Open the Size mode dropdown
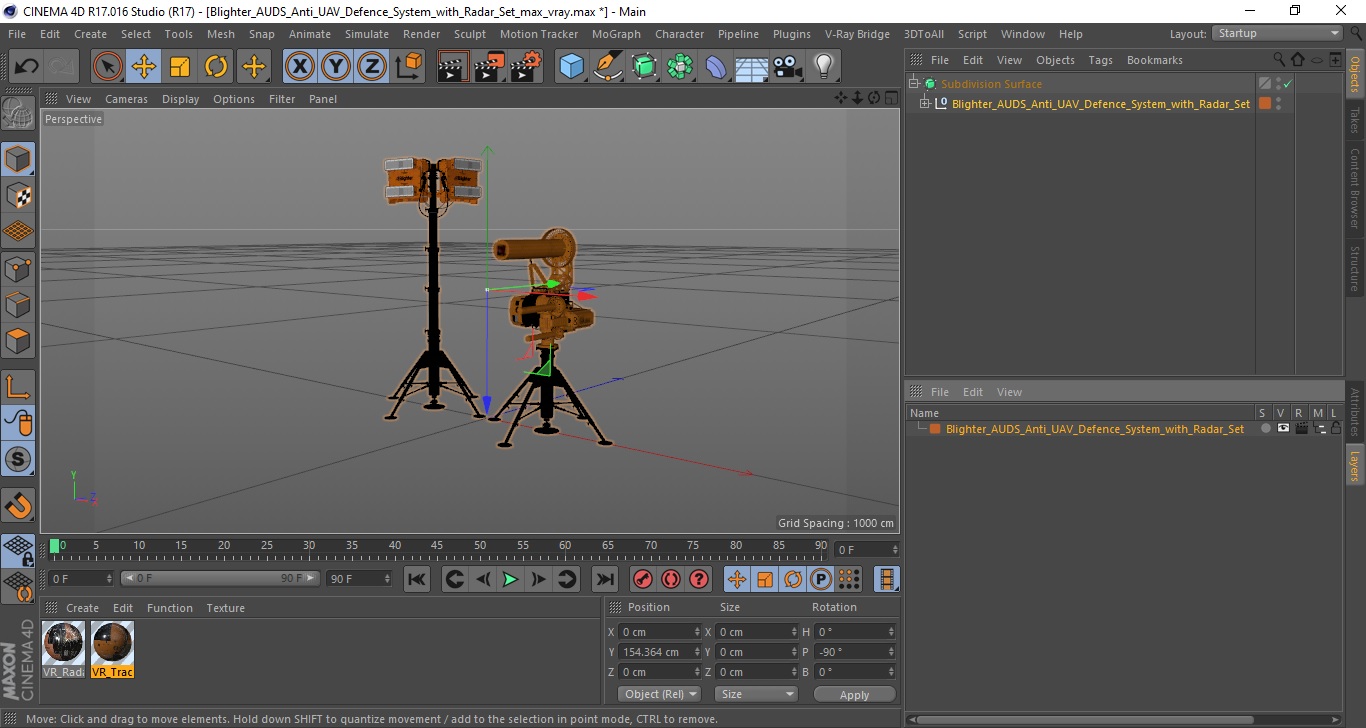The width and height of the screenshot is (1366, 728). (x=756, y=694)
